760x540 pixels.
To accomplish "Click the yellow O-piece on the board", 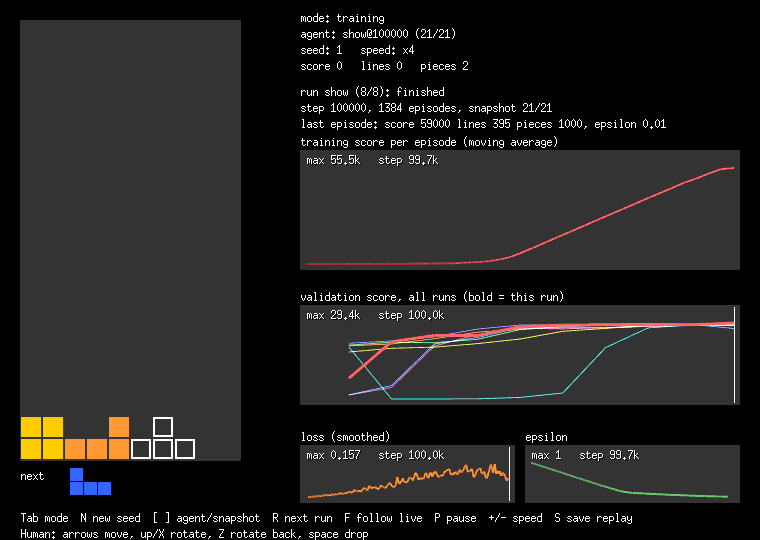I will pyautogui.click(x=42, y=438).
